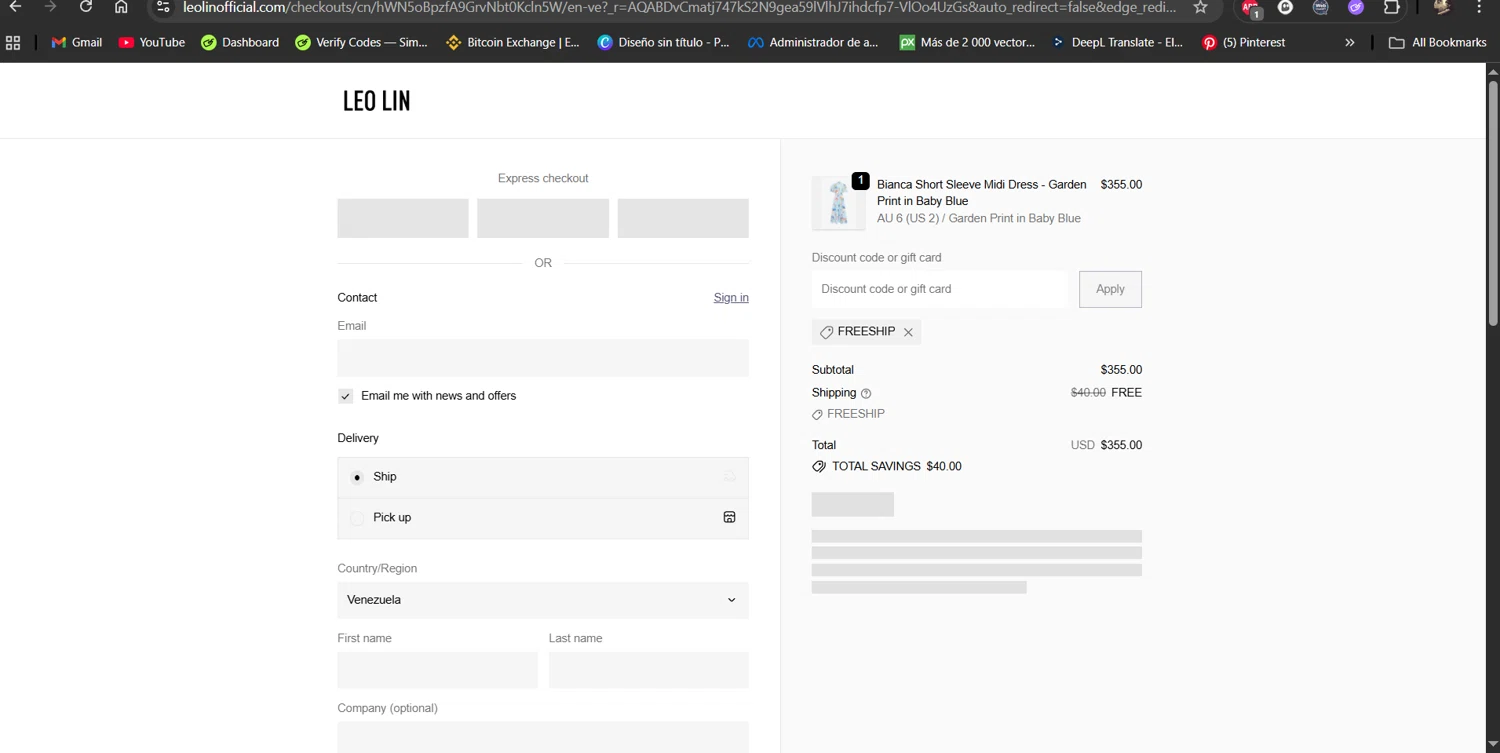Open the browser home page icon

pyautogui.click(x=121, y=7)
